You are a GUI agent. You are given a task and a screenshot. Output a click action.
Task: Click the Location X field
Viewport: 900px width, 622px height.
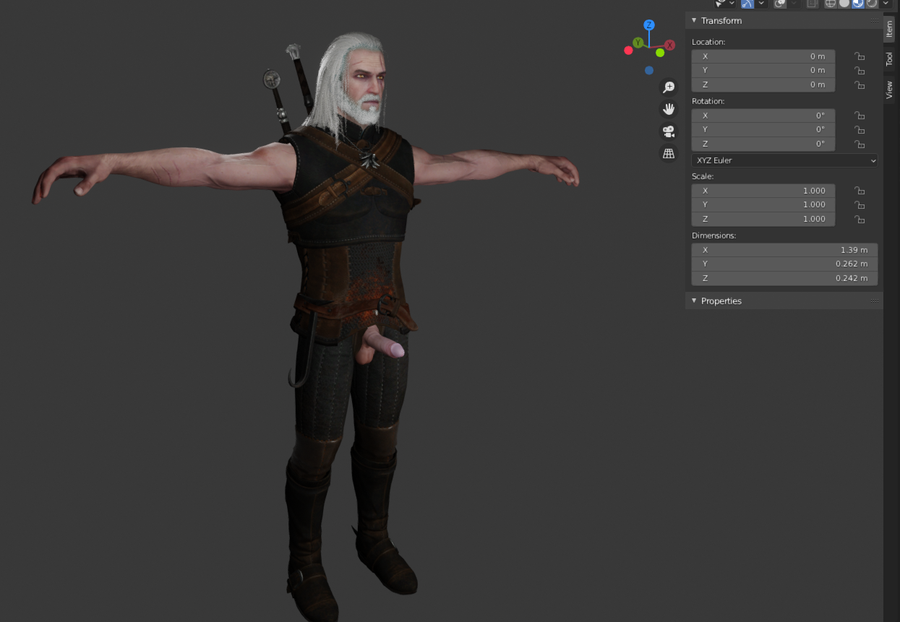(x=763, y=56)
